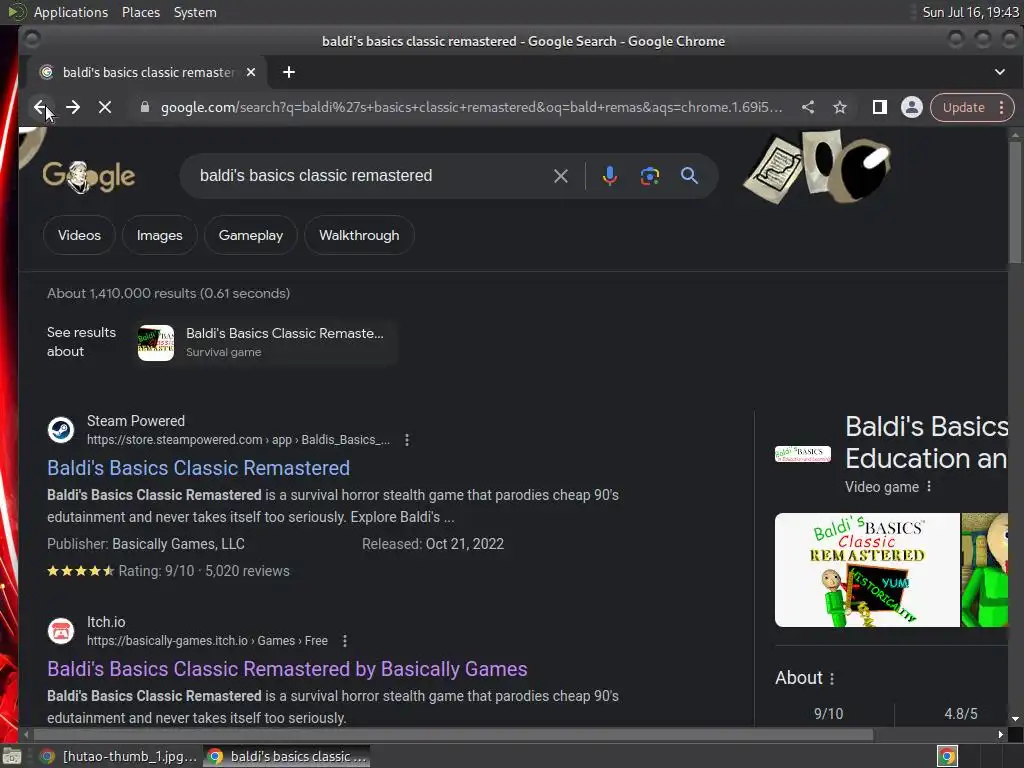1024x768 pixels.
Task: Open Chrome side panel icon
Action: point(880,107)
